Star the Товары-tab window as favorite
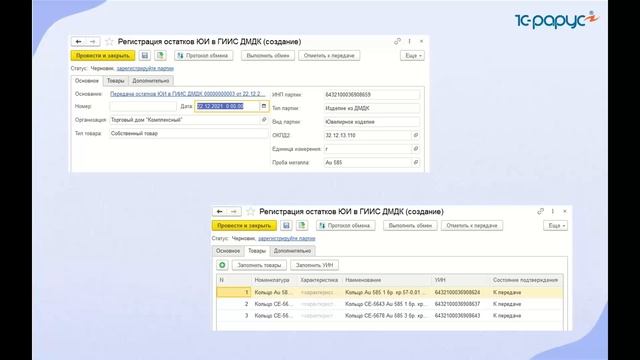The height and width of the screenshot is (360, 640). (x=251, y=211)
